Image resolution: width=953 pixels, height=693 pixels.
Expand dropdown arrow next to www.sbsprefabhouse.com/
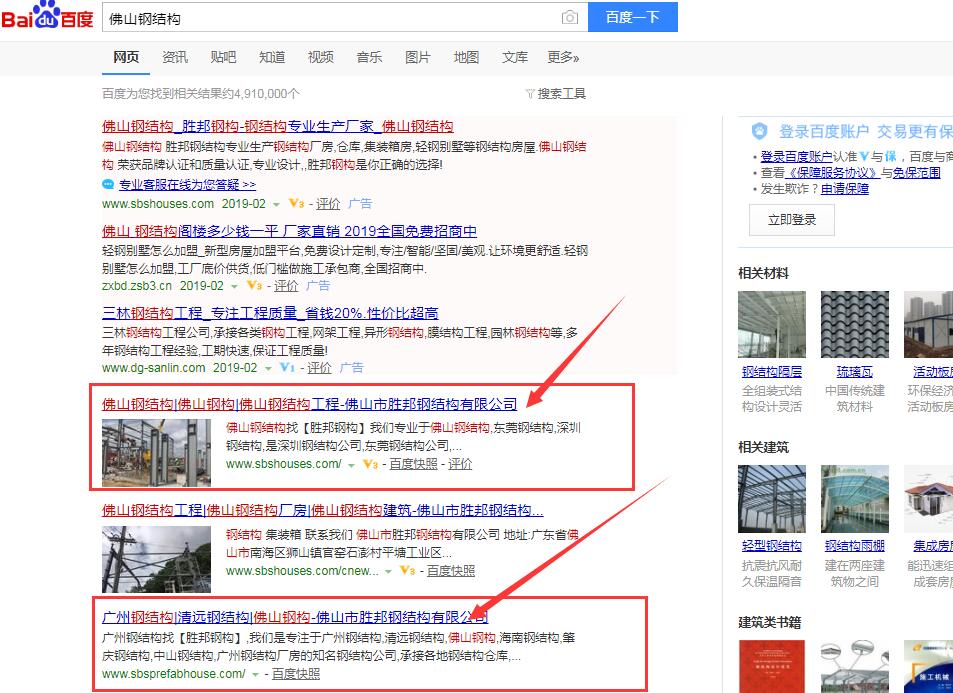tap(256, 674)
